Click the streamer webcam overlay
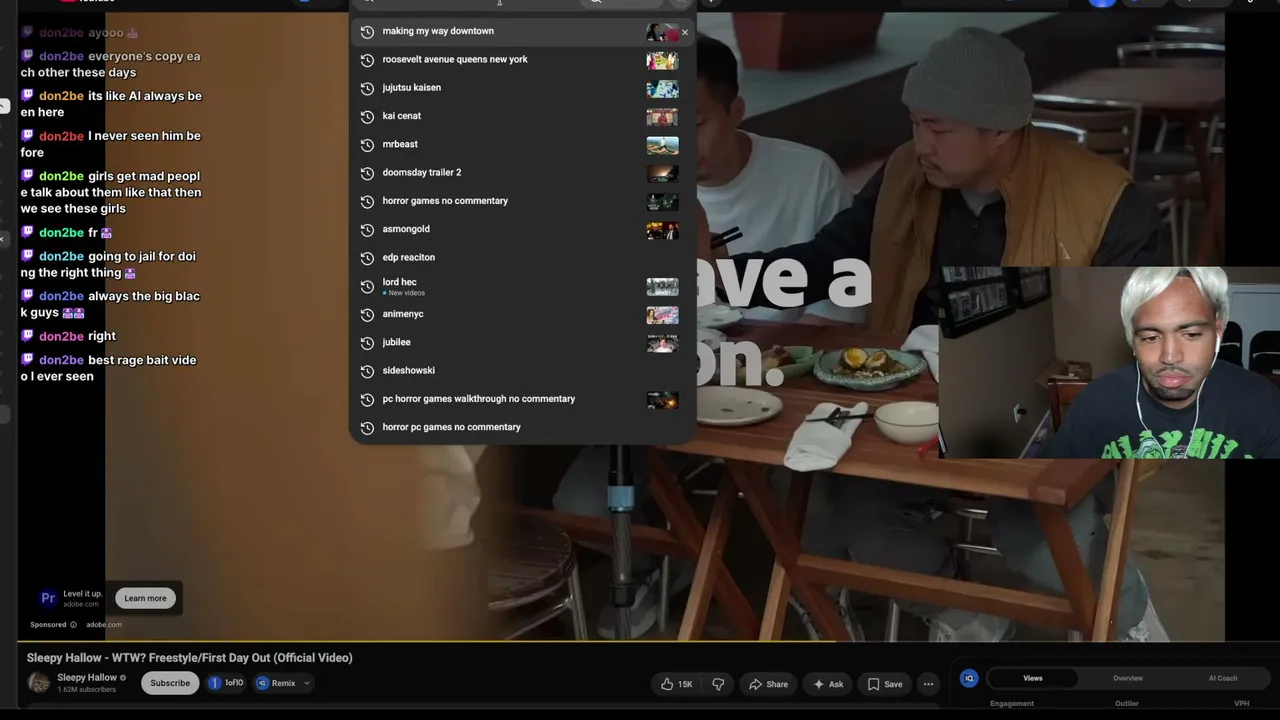This screenshot has height=720, width=1280. [1110, 362]
